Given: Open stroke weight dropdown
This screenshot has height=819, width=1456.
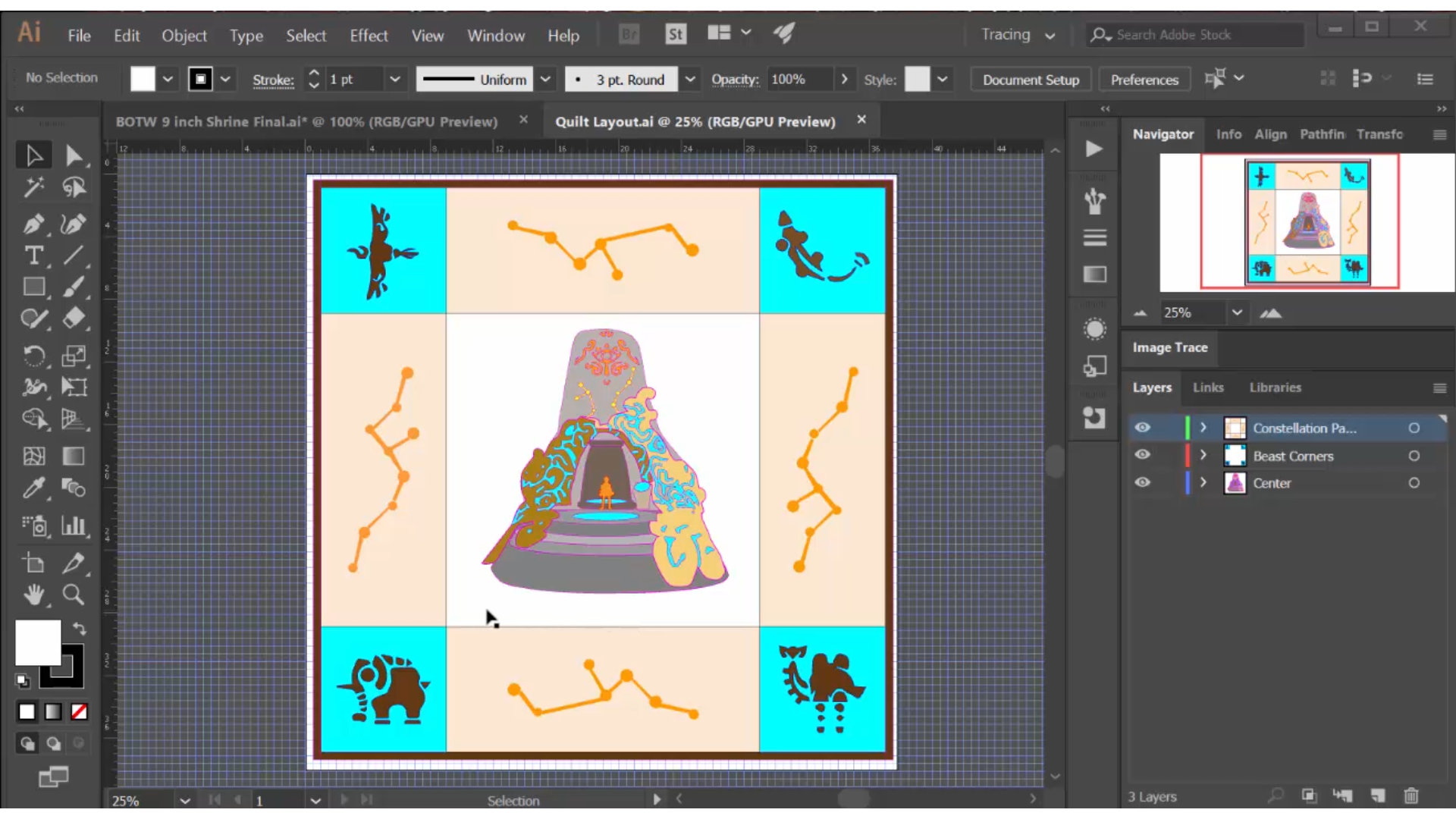Looking at the screenshot, I should coord(394,79).
